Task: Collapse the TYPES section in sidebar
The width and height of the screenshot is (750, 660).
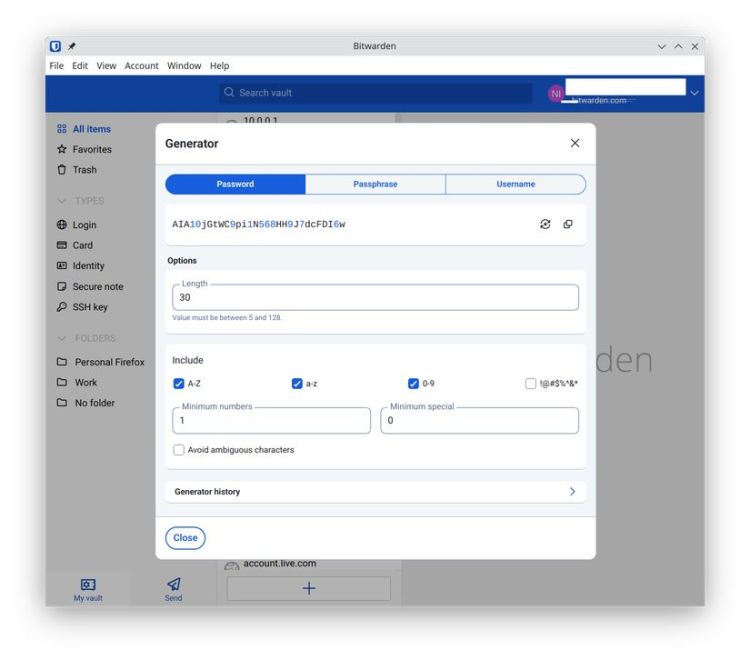Action: (x=62, y=201)
